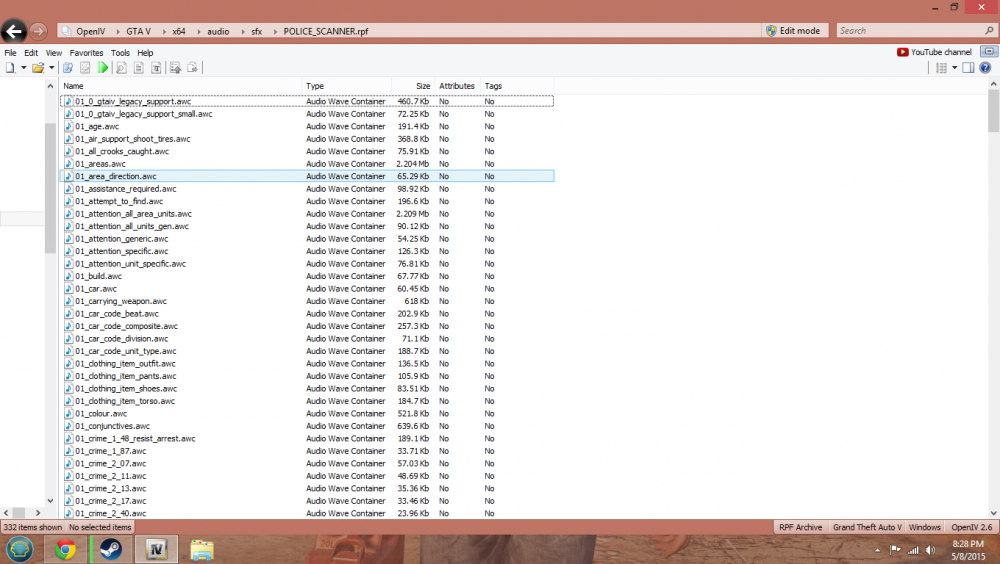Image resolution: width=1000 pixels, height=564 pixels.
Task: Toggle the preview pane icon
Action: click(968, 68)
